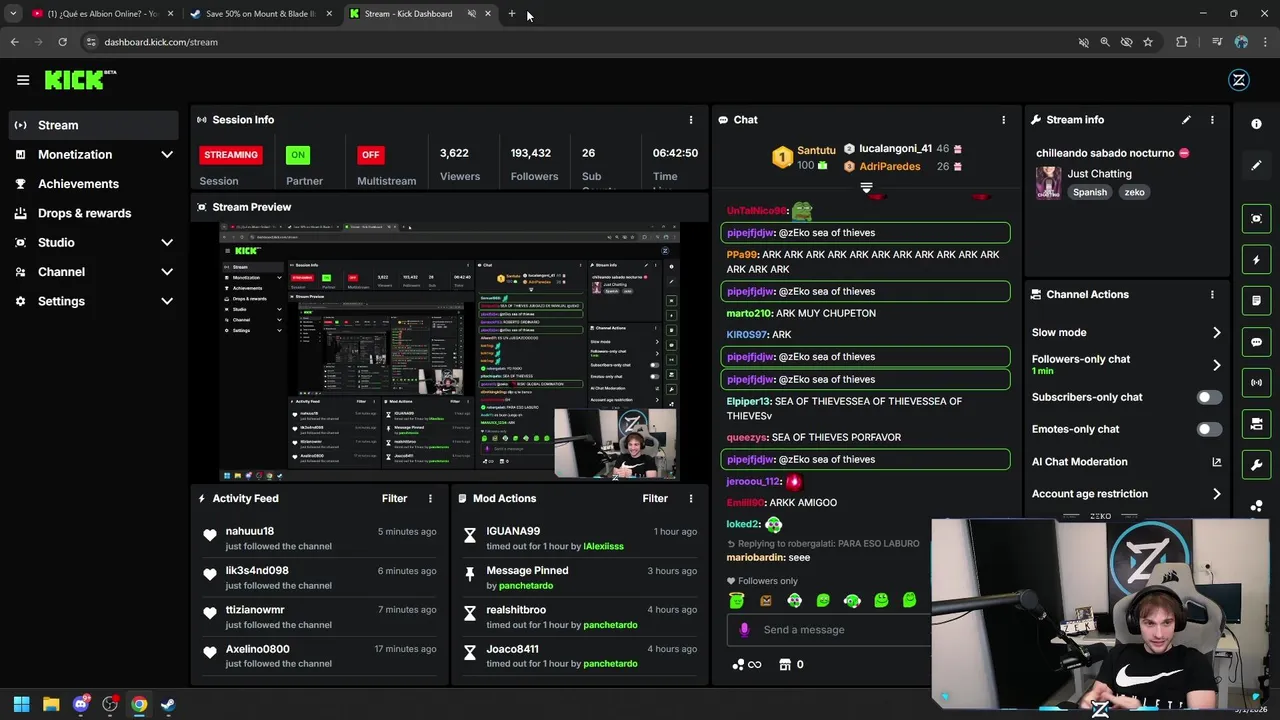Open Drops & rewards in the sidebar
This screenshot has width=1280, height=720.
[x=96, y=213]
